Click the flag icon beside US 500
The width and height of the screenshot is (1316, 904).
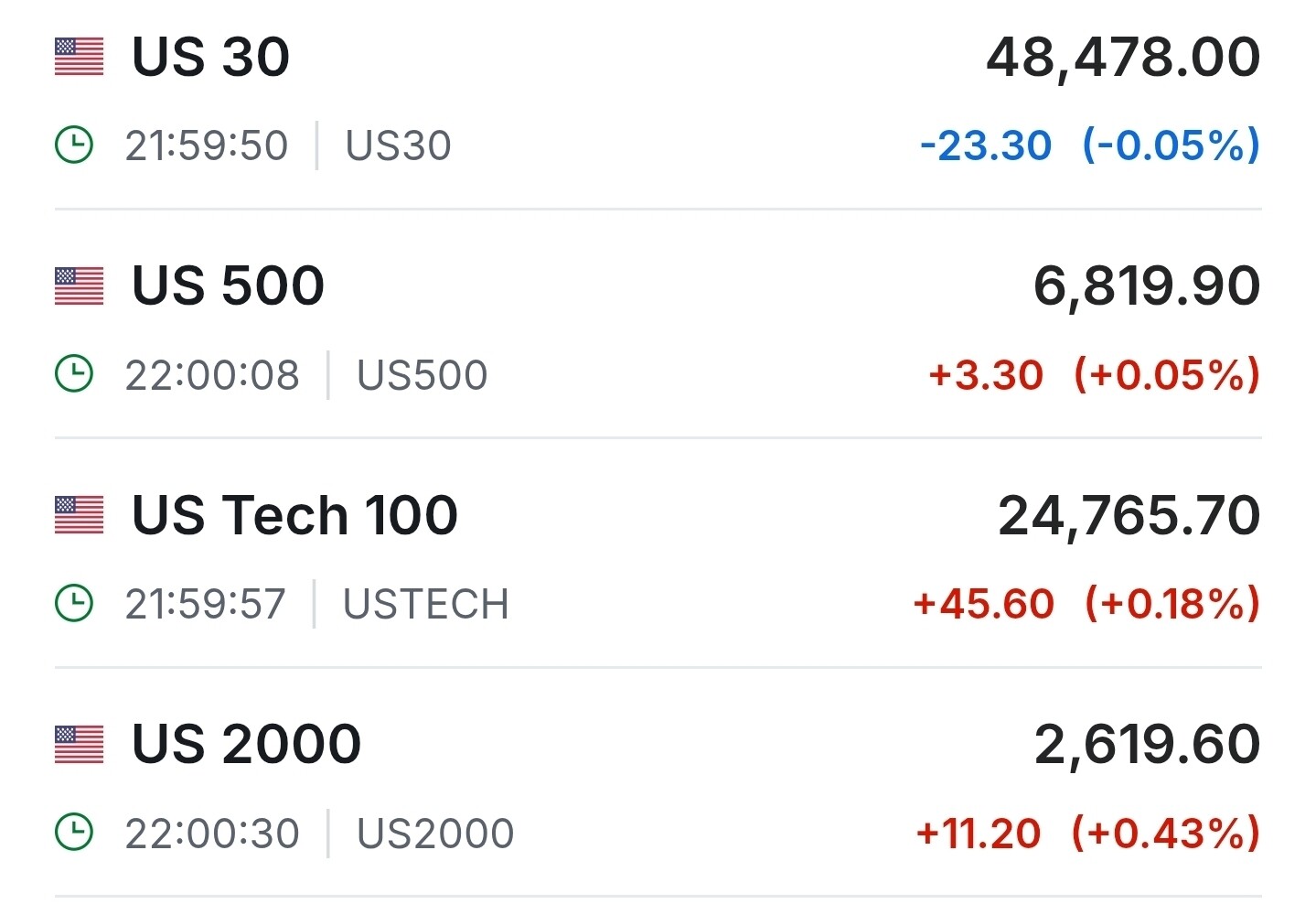(x=79, y=285)
